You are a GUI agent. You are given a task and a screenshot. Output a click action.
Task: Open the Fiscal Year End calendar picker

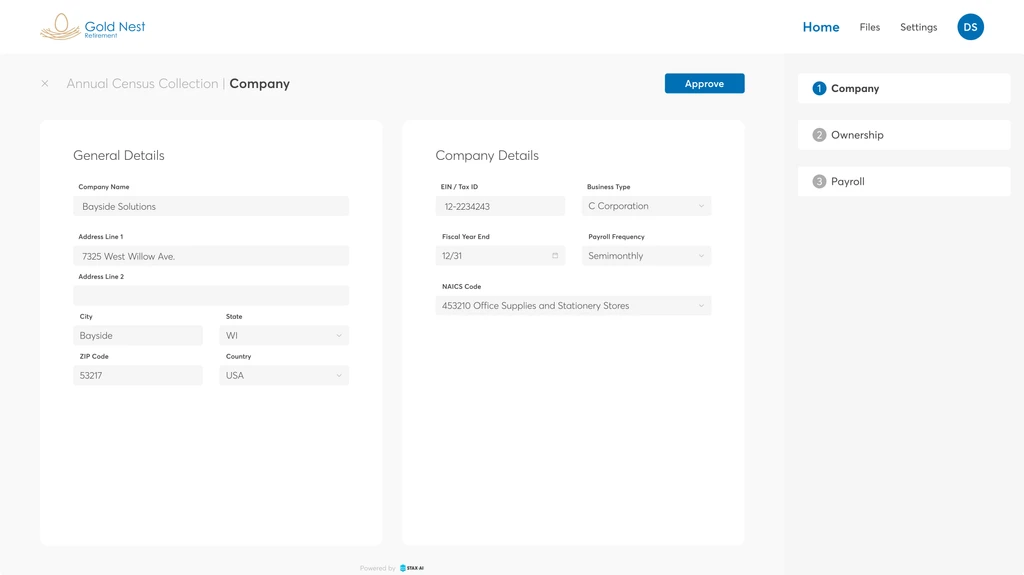click(555, 256)
